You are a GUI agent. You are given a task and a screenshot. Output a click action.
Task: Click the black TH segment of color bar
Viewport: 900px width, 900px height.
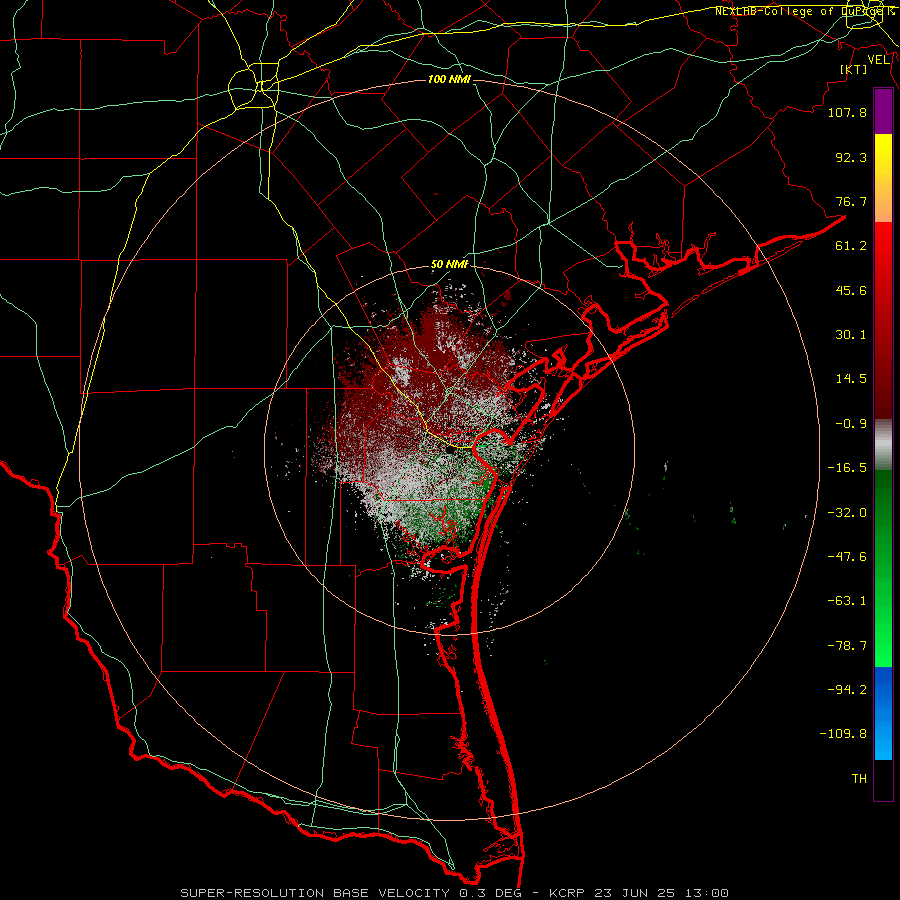tap(883, 779)
